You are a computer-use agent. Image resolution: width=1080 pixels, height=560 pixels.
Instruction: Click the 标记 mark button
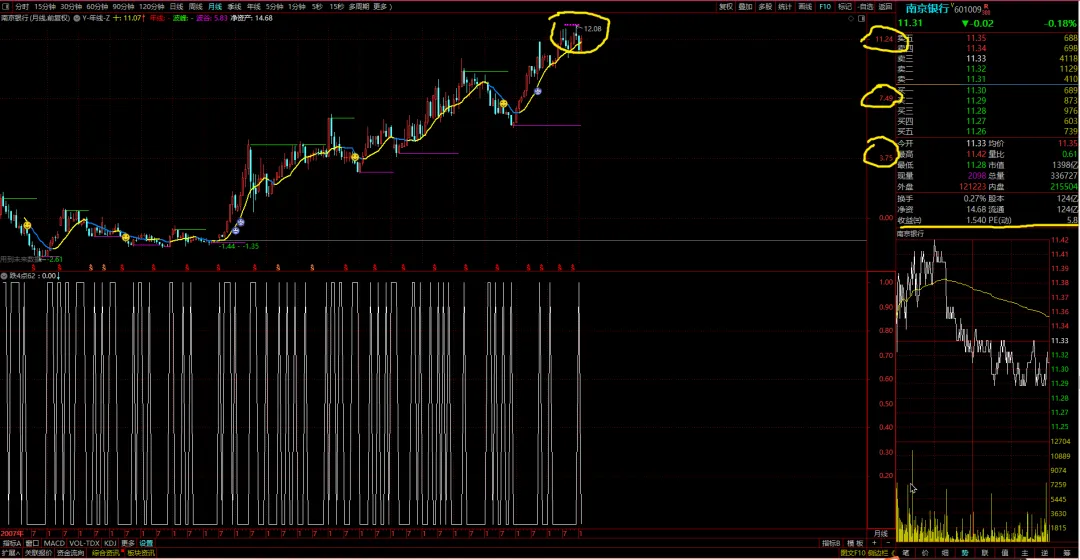point(845,6)
